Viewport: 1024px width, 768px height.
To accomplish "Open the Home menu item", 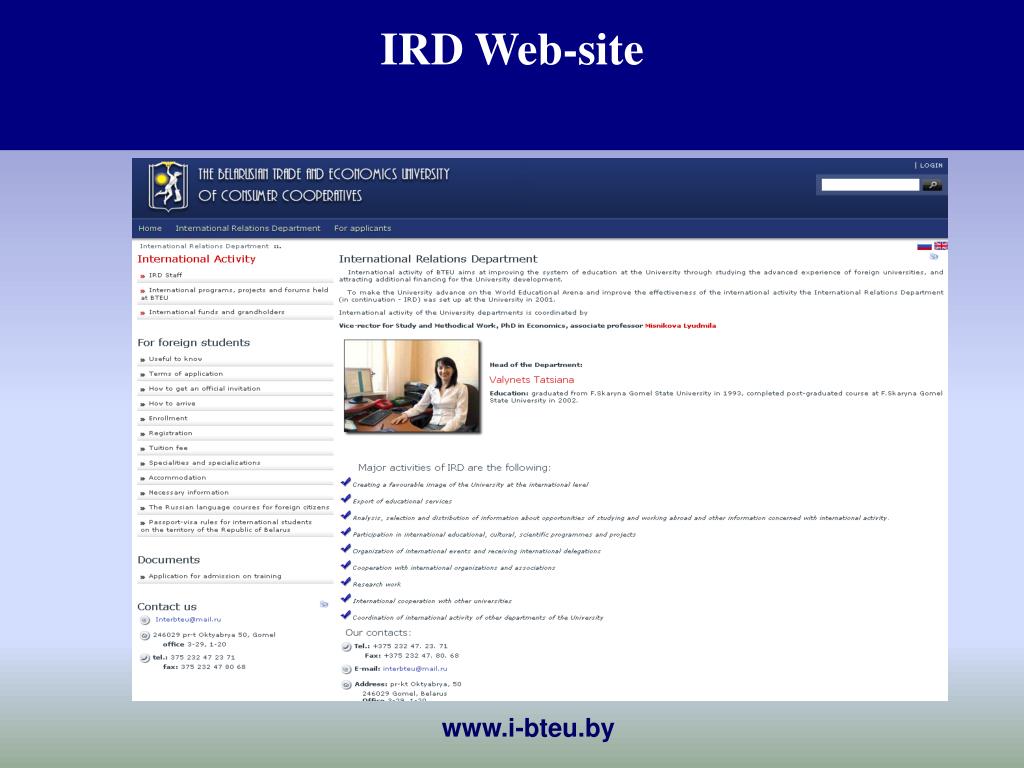I will pyautogui.click(x=150, y=228).
